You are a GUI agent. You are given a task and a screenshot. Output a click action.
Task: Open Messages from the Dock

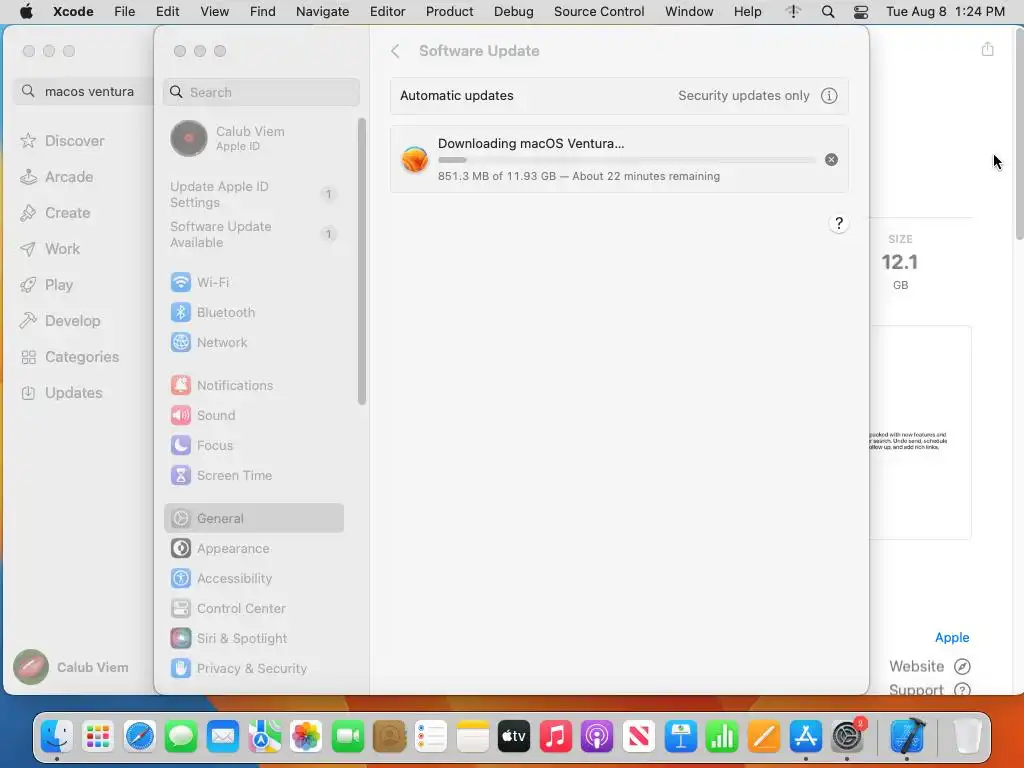pos(181,737)
